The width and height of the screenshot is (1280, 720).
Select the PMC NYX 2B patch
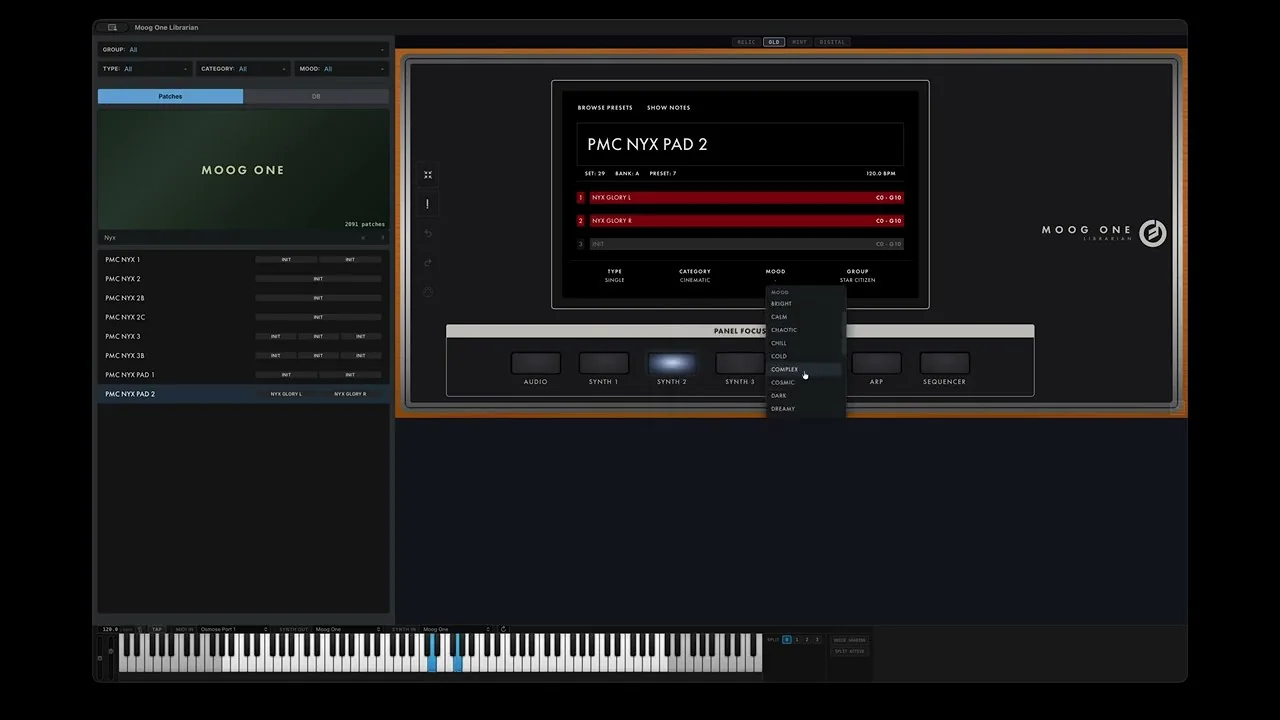pyautogui.click(x=243, y=298)
